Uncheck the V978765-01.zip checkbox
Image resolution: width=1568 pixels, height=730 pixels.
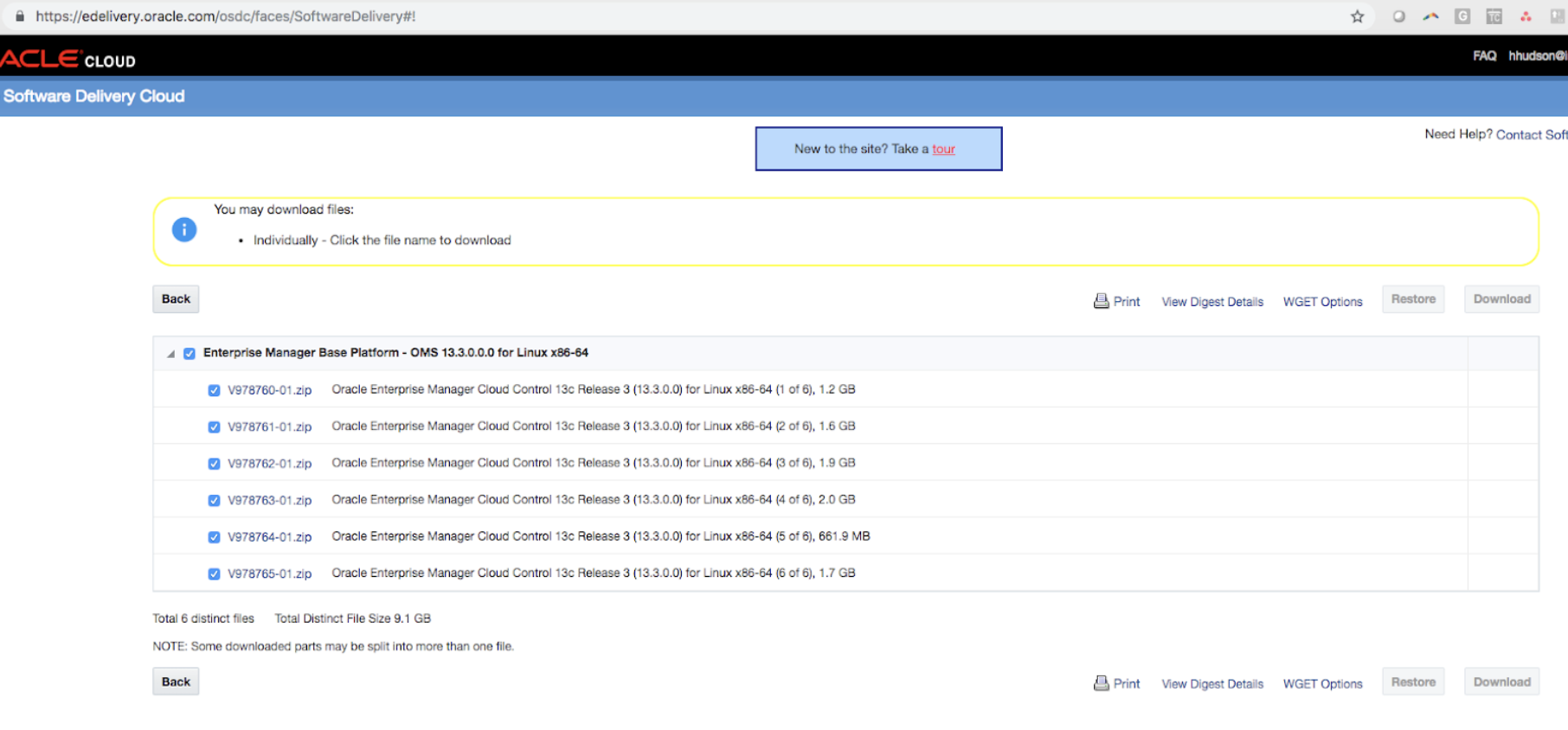pyautogui.click(x=214, y=573)
